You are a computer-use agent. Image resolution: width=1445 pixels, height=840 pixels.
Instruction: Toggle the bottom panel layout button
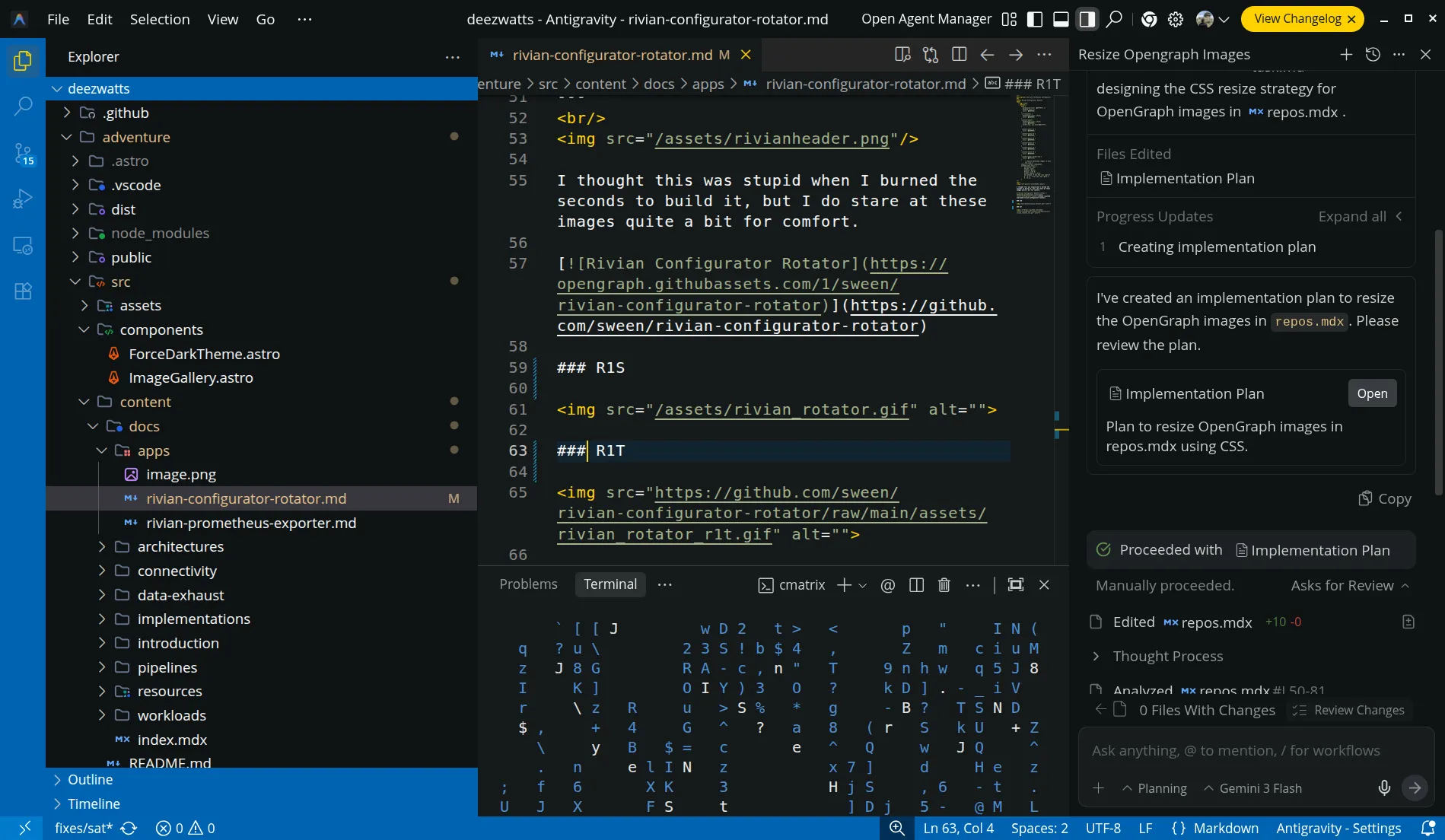pos(1061,20)
